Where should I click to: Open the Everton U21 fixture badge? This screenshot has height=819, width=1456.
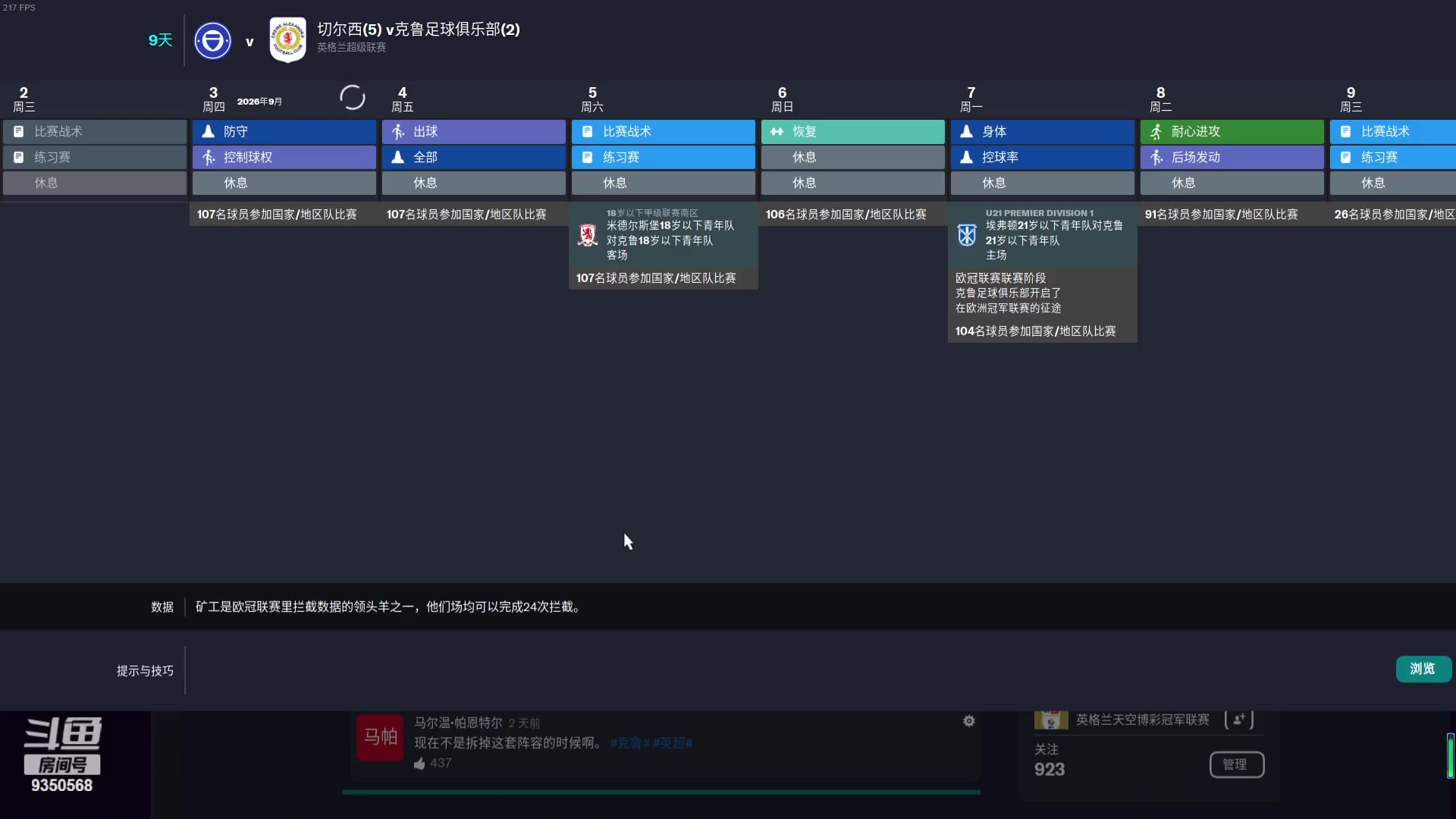(x=967, y=235)
